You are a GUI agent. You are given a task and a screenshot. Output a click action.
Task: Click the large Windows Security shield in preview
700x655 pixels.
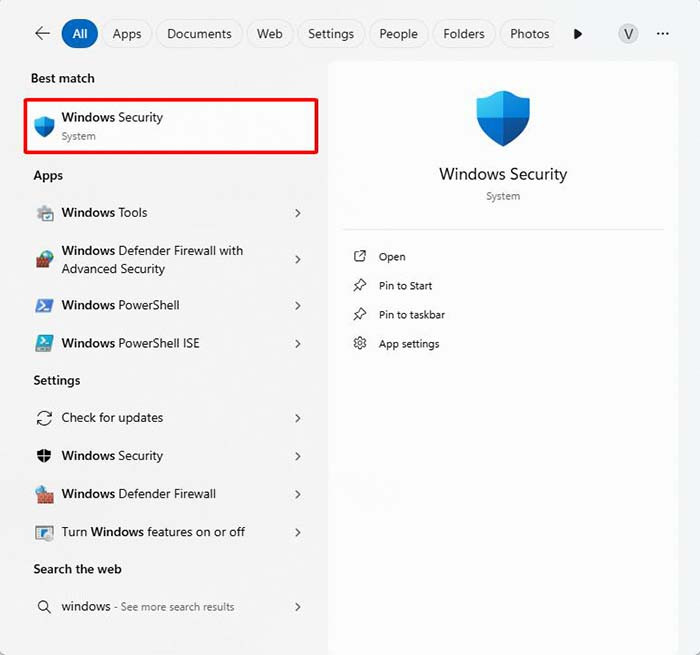pos(503,118)
